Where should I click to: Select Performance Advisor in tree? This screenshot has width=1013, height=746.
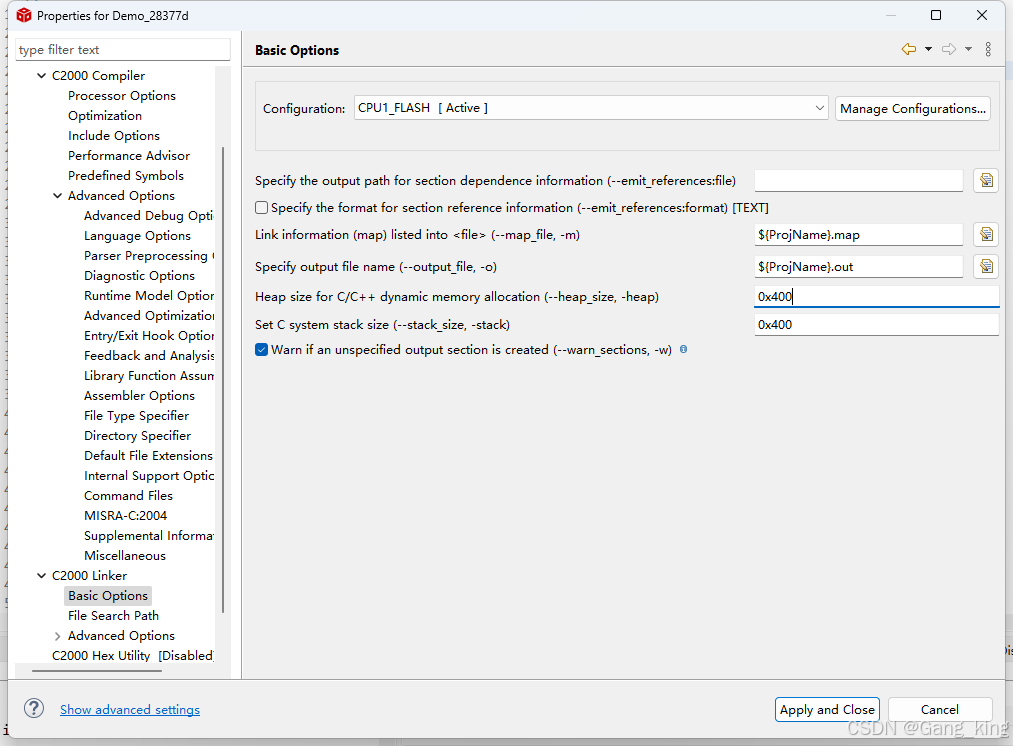(x=129, y=156)
